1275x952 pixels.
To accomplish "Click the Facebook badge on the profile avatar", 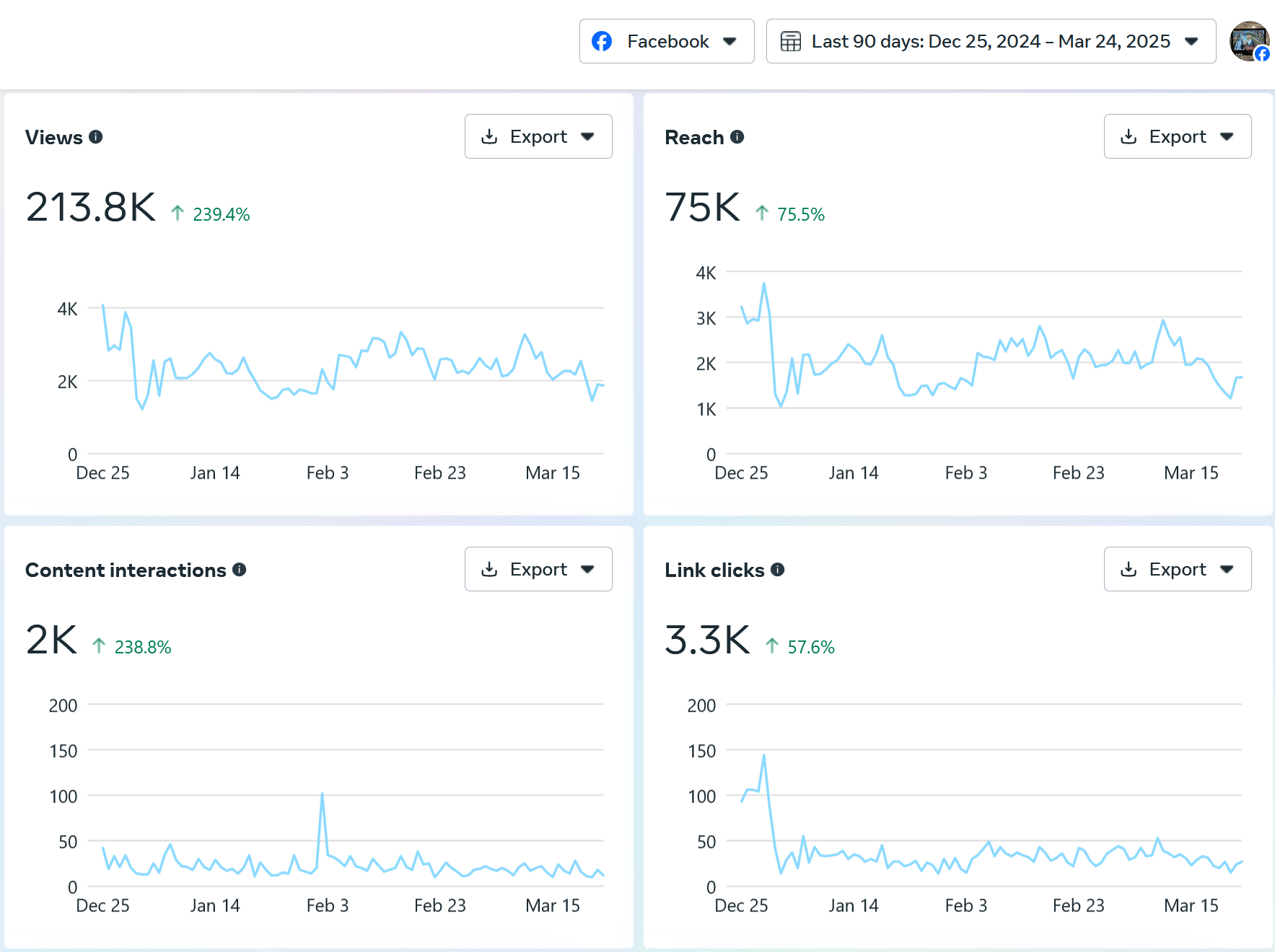I will point(1262,54).
